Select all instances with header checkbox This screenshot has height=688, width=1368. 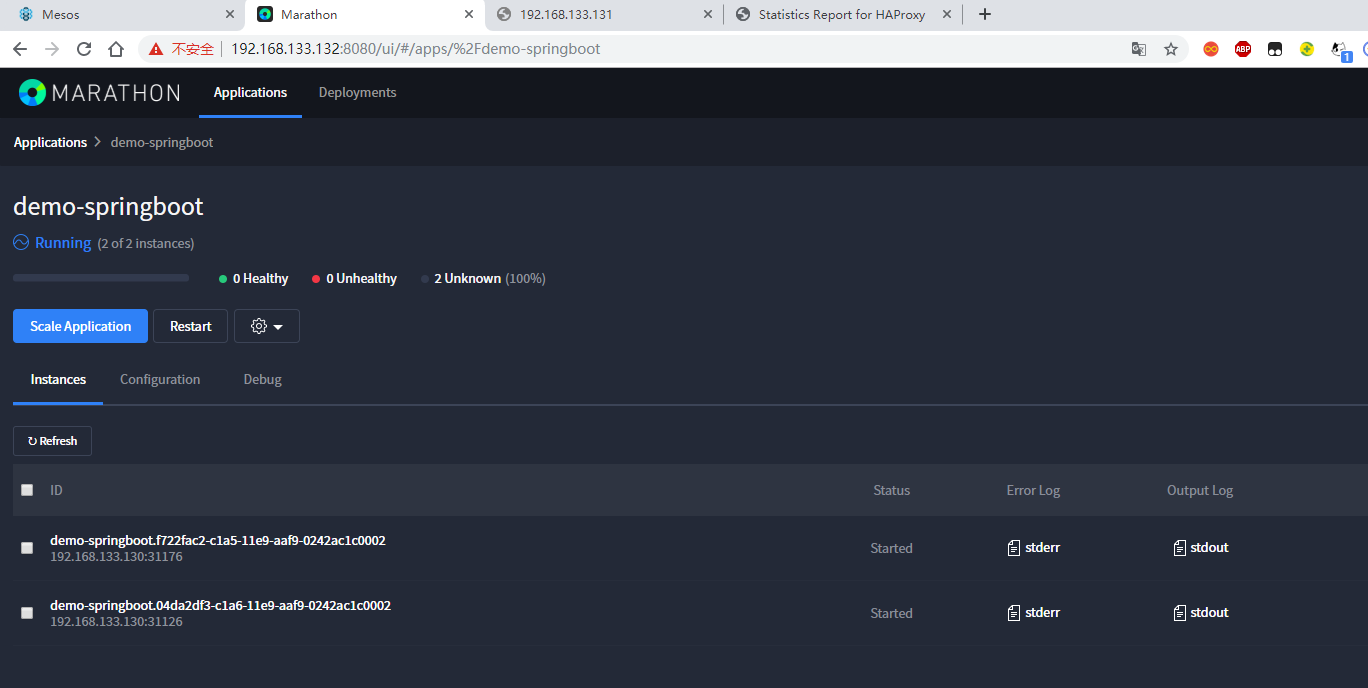(x=27, y=490)
